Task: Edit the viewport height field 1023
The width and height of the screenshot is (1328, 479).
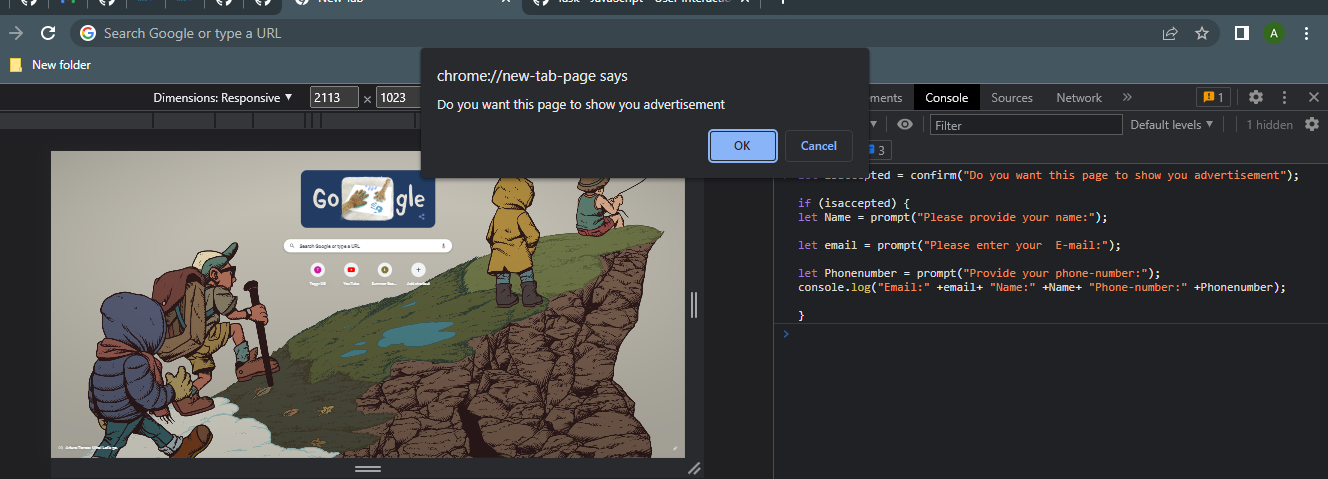Action: (398, 98)
